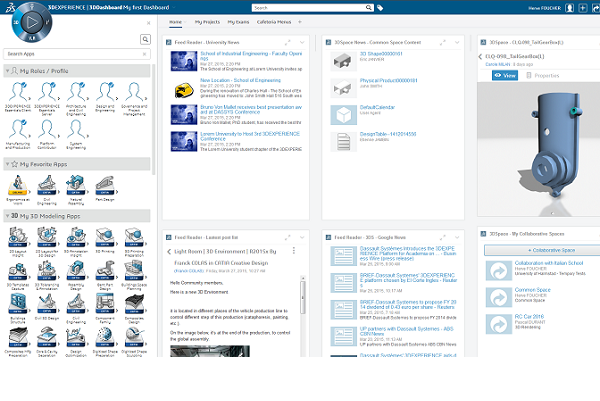The image size is (600, 401).
Task: Select the Platform Contributor role
Action: pyautogui.click(x=47, y=134)
